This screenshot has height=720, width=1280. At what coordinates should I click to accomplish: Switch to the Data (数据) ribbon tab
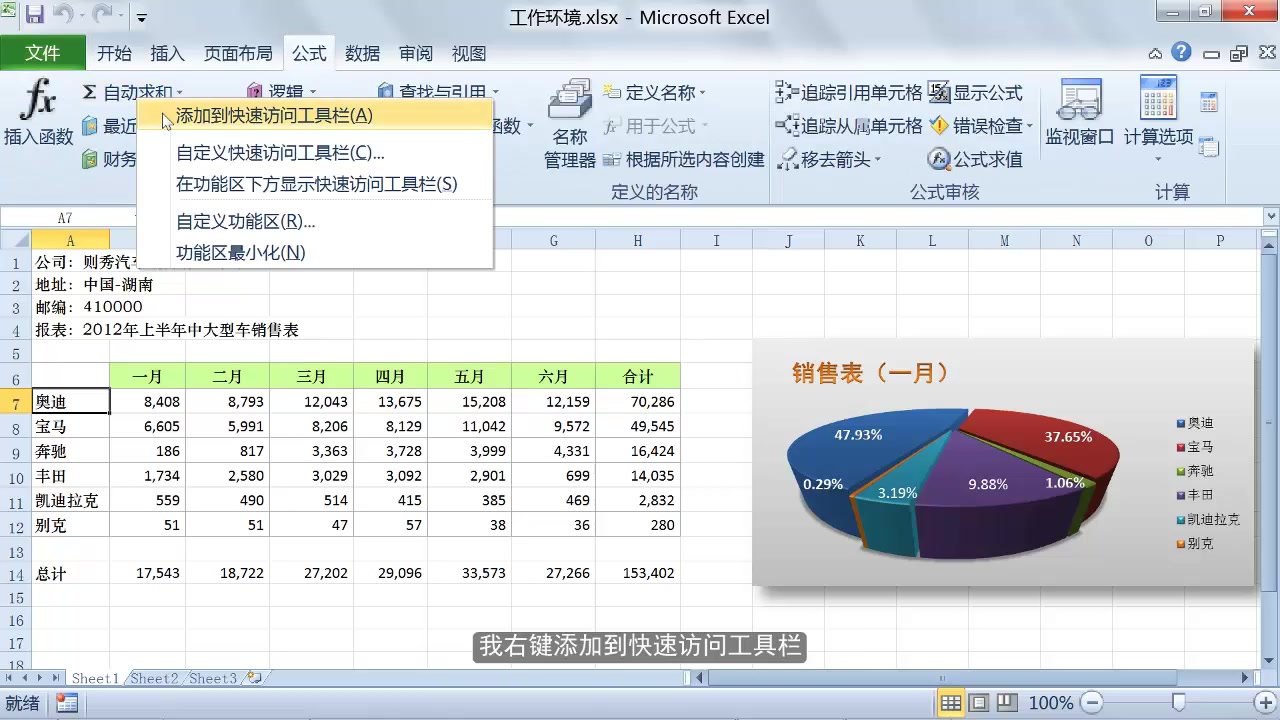click(x=362, y=54)
